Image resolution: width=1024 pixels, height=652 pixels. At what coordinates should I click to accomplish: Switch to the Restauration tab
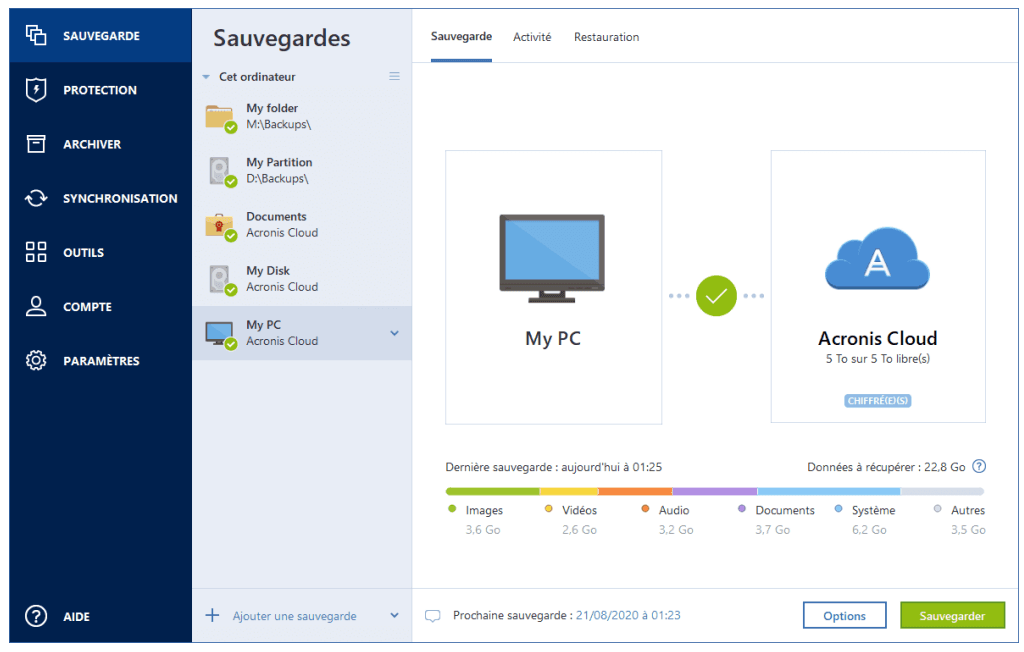tap(606, 37)
